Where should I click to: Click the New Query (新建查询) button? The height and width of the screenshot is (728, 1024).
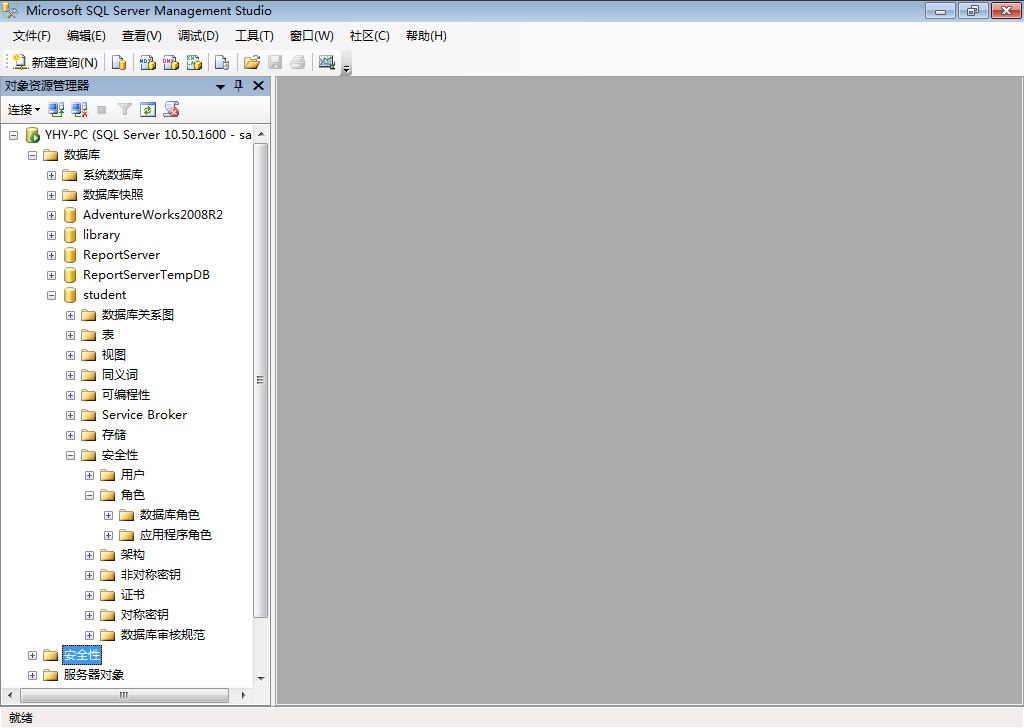56,62
